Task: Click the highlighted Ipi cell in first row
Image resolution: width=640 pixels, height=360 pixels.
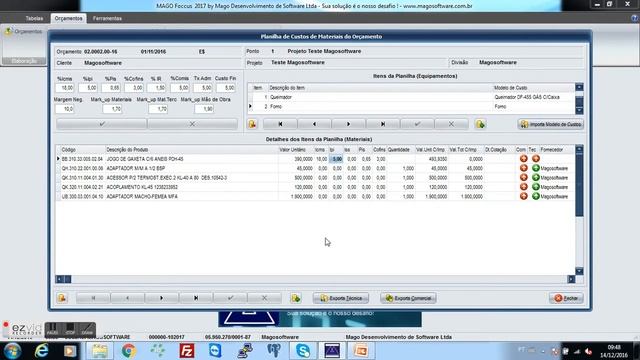Action: click(336, 159)
